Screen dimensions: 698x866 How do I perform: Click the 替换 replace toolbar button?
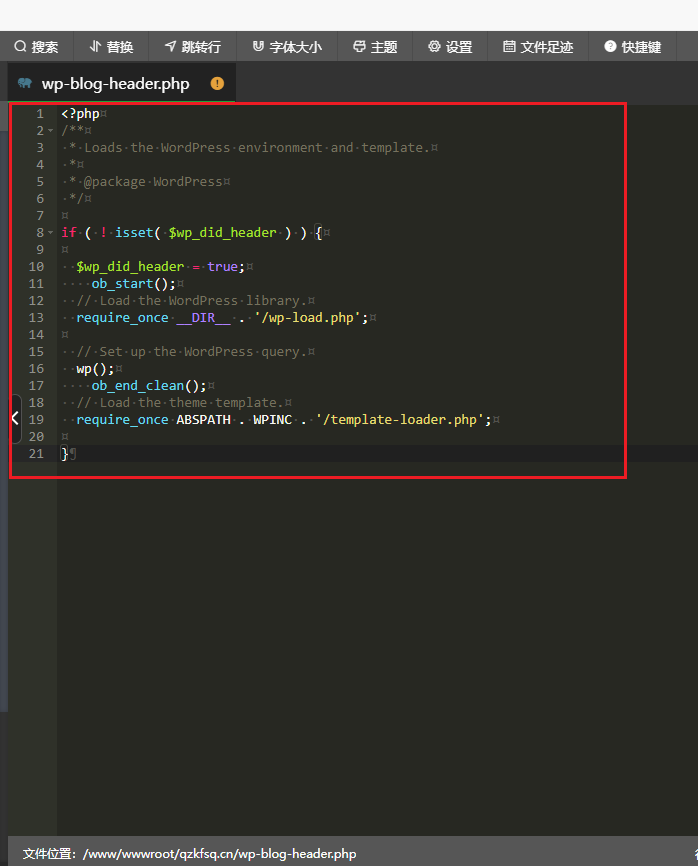pyautogui.click(x=111, y=47)
